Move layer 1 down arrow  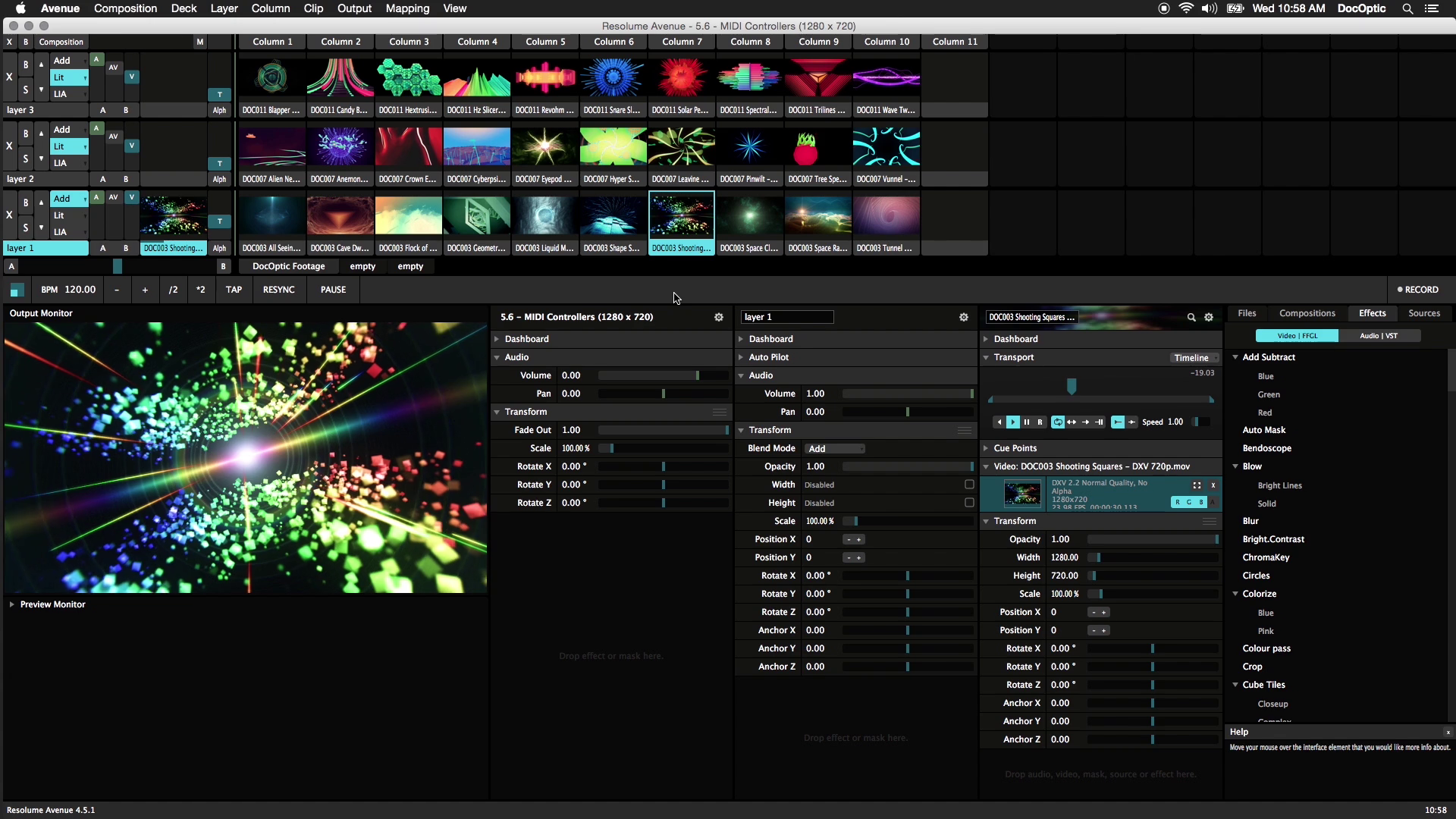[41, 227]
